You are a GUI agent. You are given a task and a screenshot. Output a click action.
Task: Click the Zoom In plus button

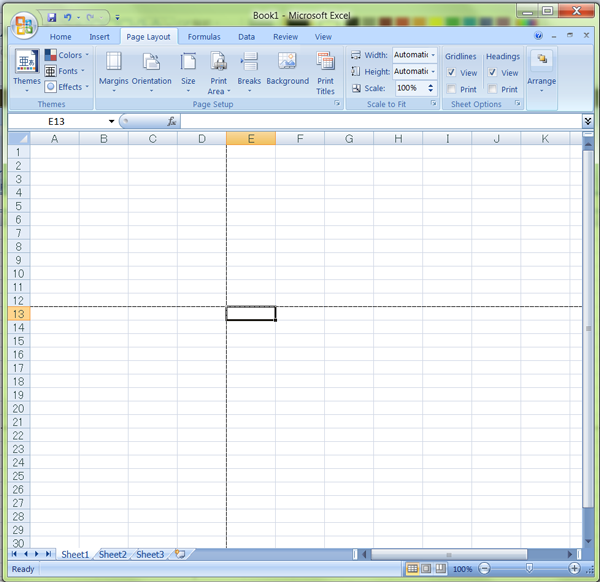tap(574, 569)
